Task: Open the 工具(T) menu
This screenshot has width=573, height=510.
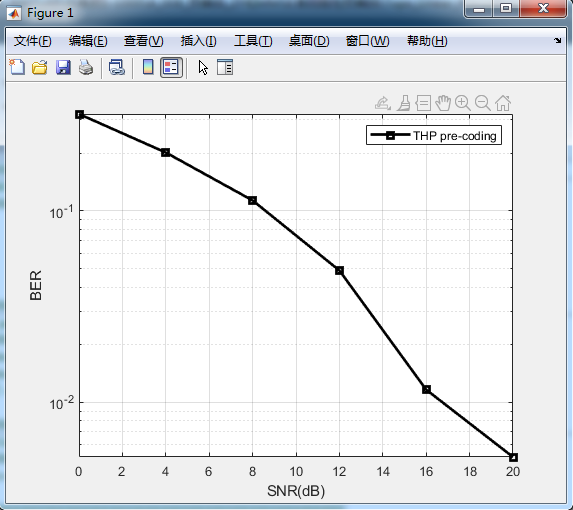Action: pyautogui.click(x=253, y=41)
